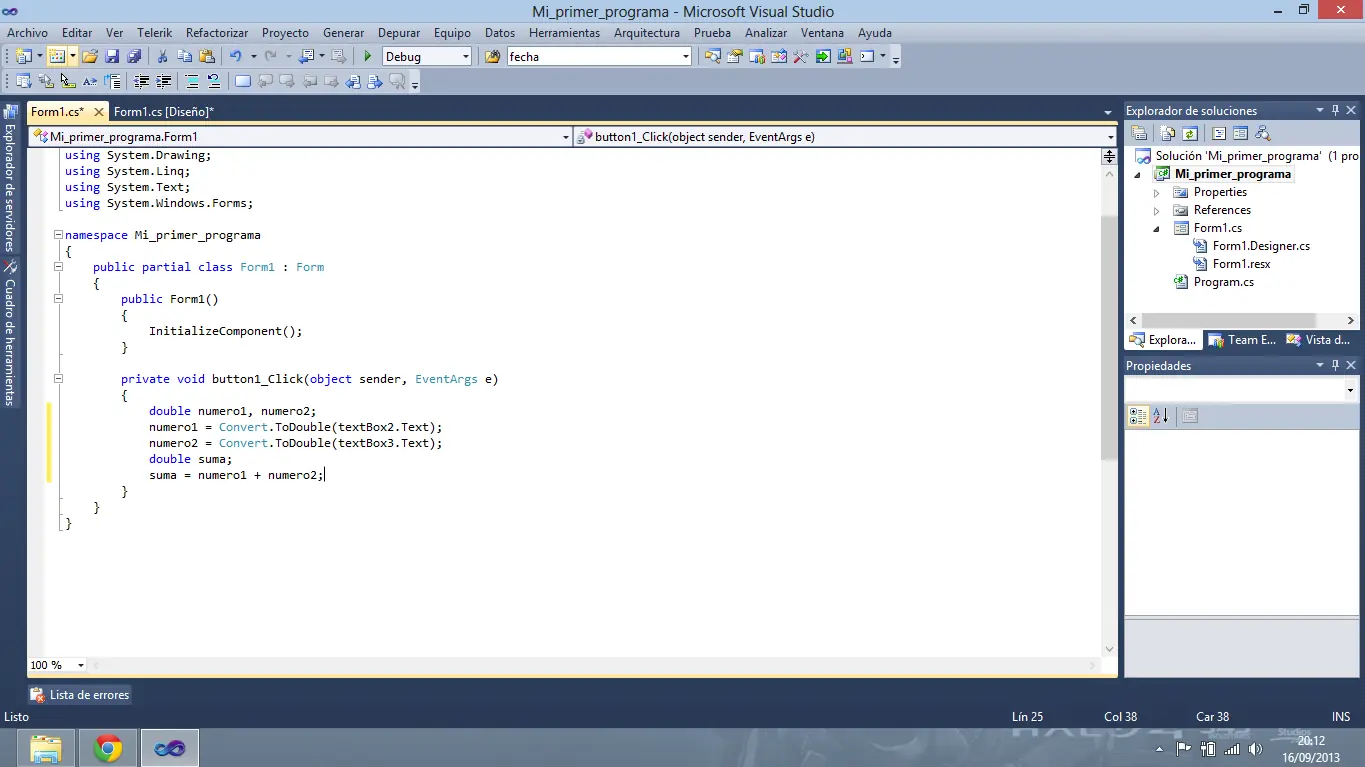
Task: Switch to the Vista de clases tab
Action: [x=1319, y=340]
